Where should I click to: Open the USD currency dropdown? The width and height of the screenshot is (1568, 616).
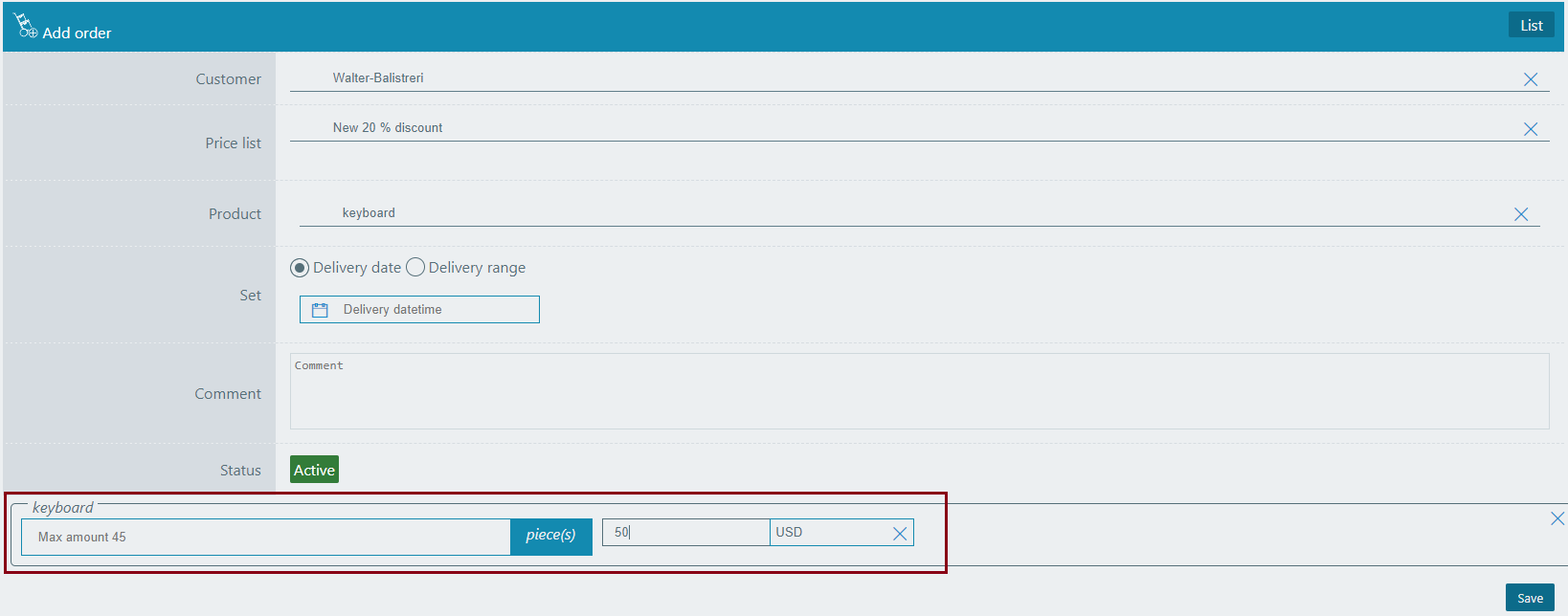click(828, 533)
